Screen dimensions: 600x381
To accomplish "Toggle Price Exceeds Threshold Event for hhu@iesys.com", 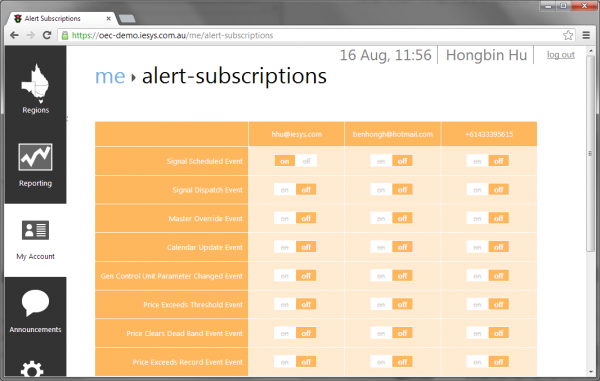I will pos(295,304).
